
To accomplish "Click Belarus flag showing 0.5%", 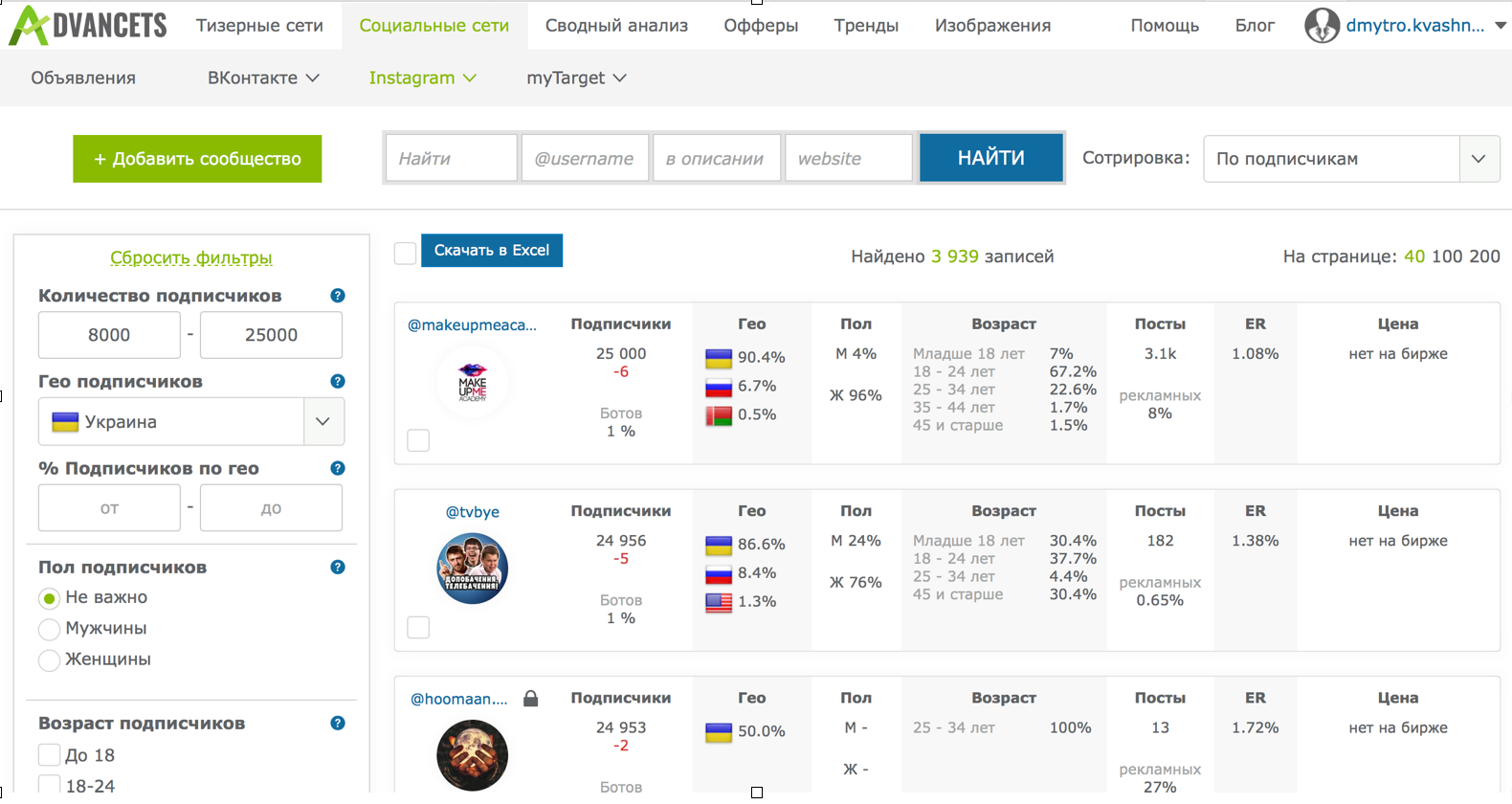I will tap(719, 415).
